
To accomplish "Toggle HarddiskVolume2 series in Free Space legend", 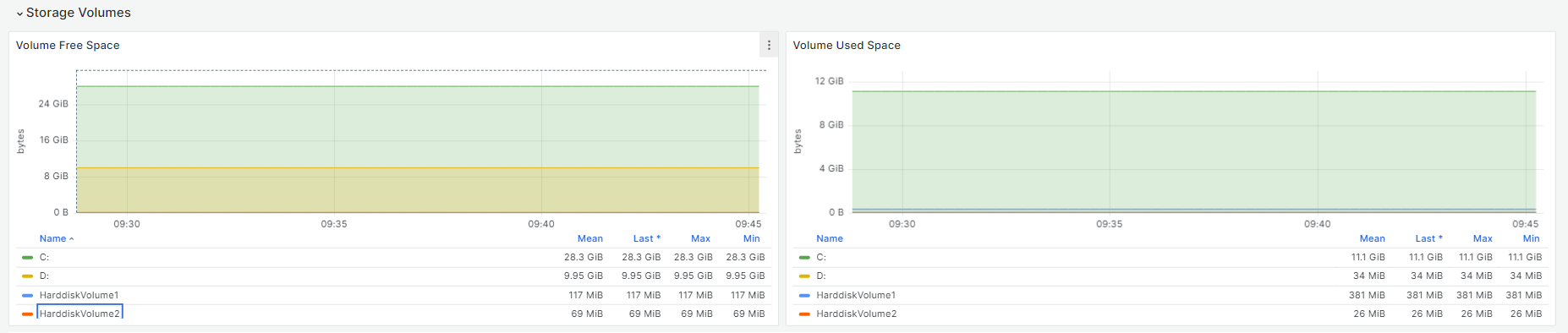I will (79, 314).
